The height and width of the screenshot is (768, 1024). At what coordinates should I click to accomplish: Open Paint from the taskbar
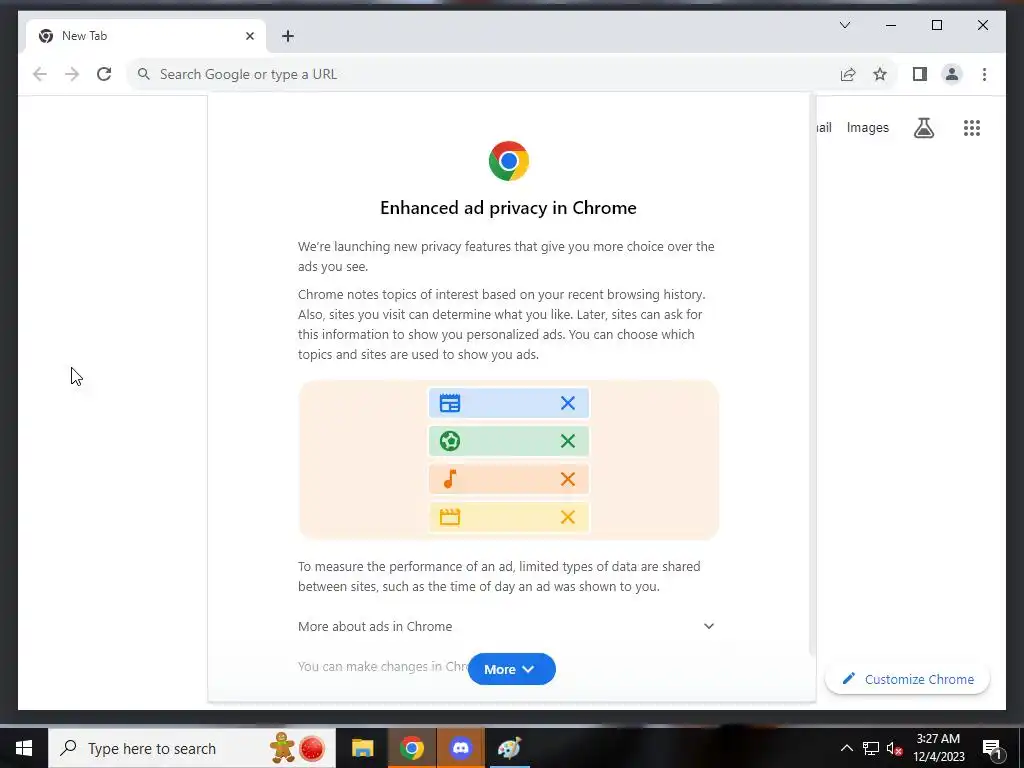(509, 748)
